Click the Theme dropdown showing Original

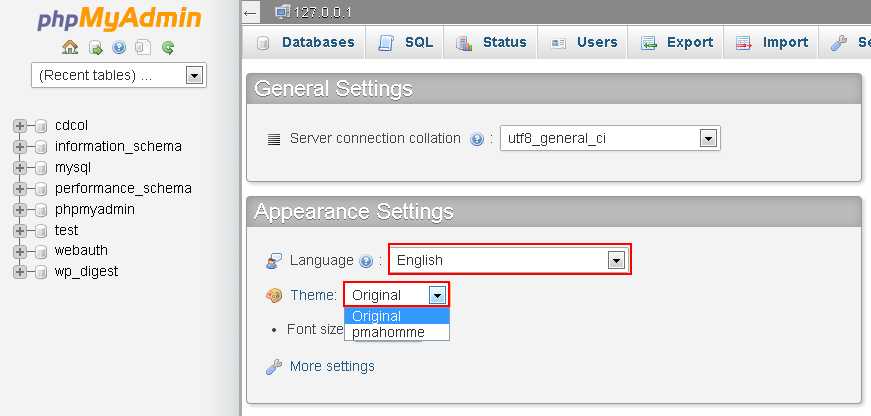396,295
